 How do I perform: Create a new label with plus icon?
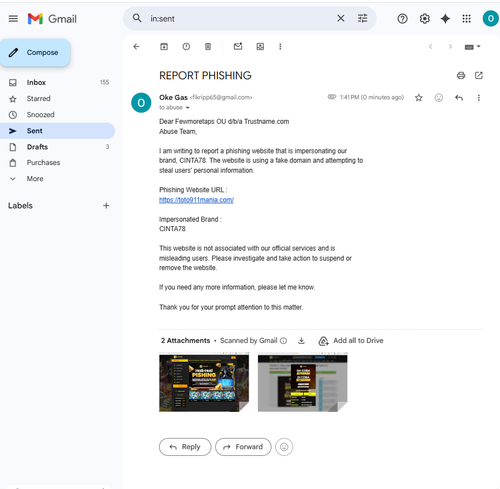coord(106,206)
